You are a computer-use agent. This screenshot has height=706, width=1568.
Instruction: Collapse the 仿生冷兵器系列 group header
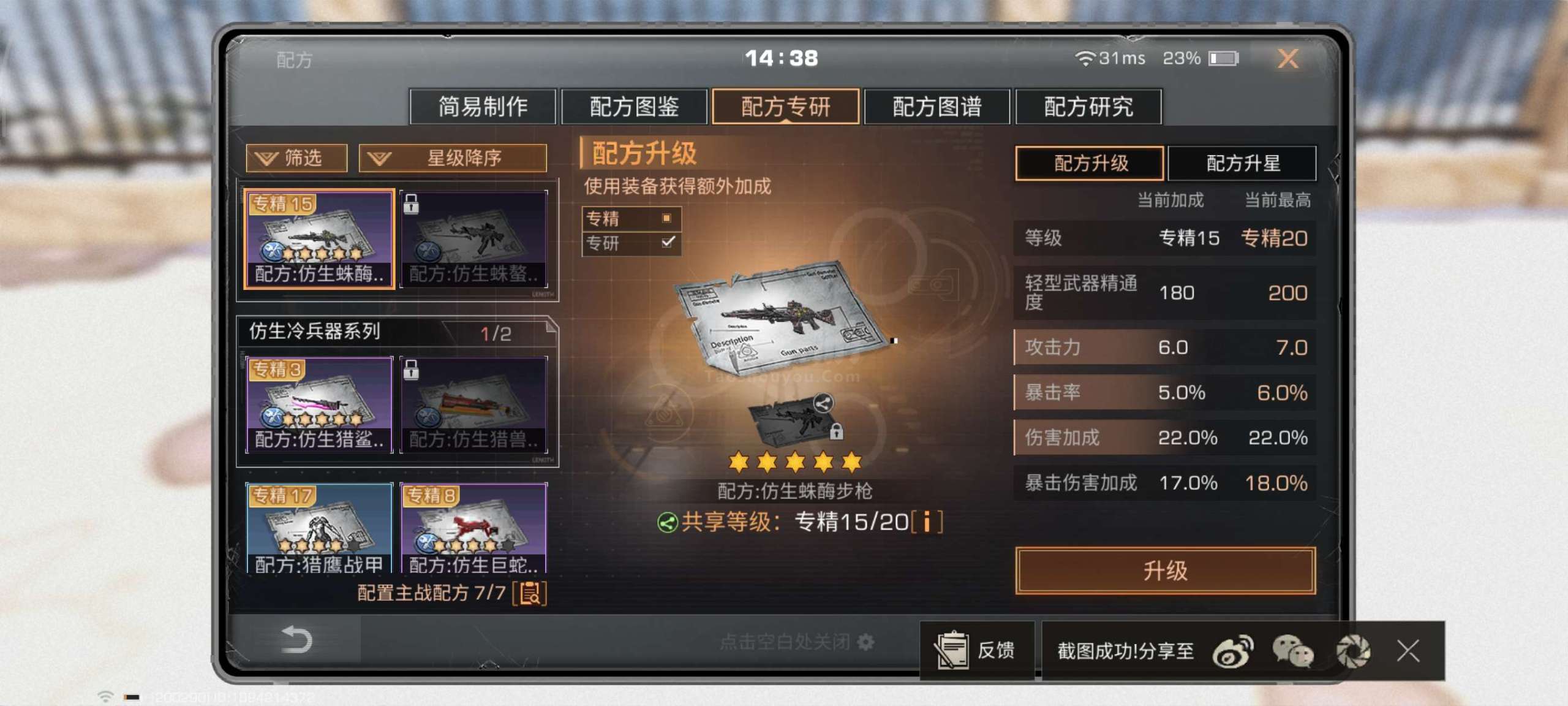pos(397,332)
